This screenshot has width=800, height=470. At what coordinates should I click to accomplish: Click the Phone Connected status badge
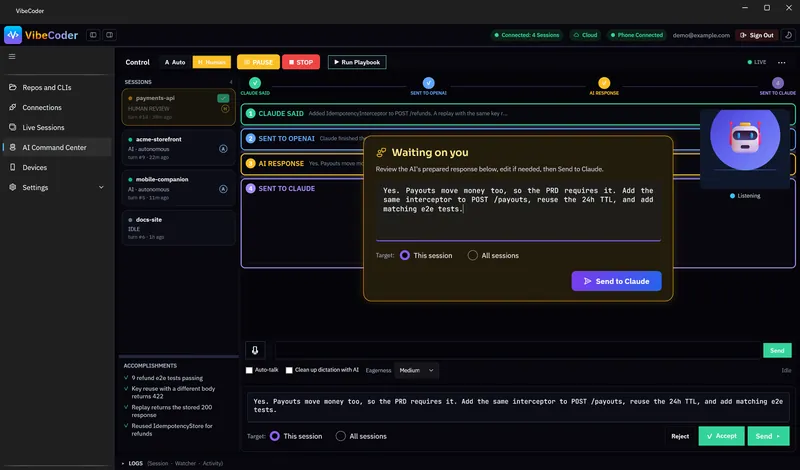click(x=636, y=35)
